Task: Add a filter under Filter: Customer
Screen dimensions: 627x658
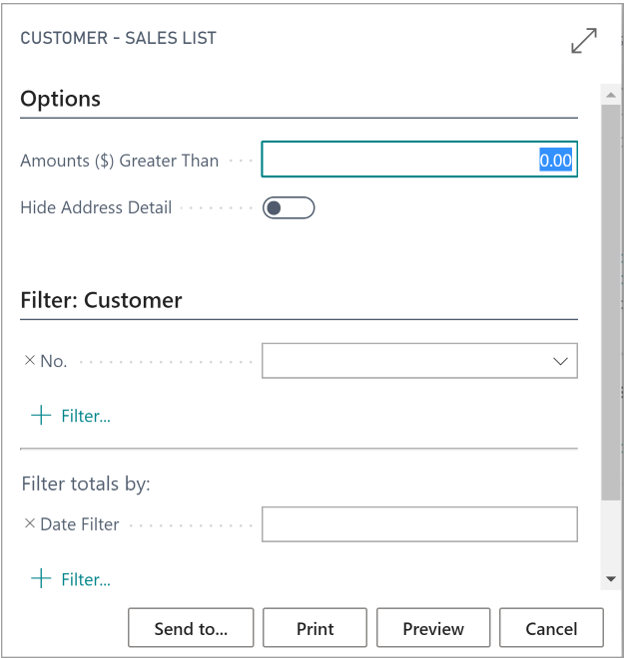Action: (71, 415)
